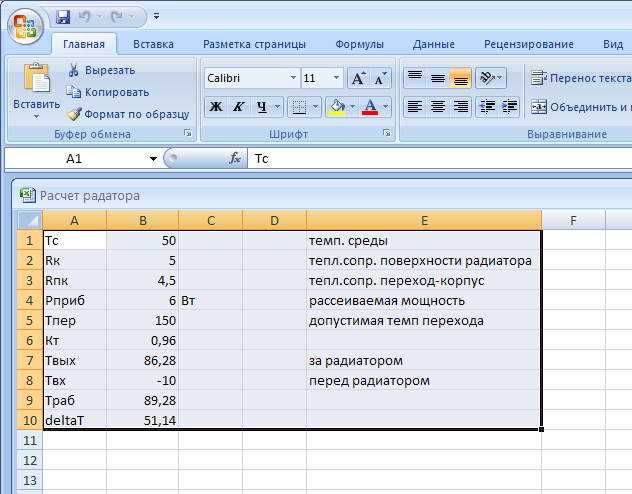Click the insert function fx icon
The height and width of the screenshot is (494, 632).
click(x=235, y=158)
